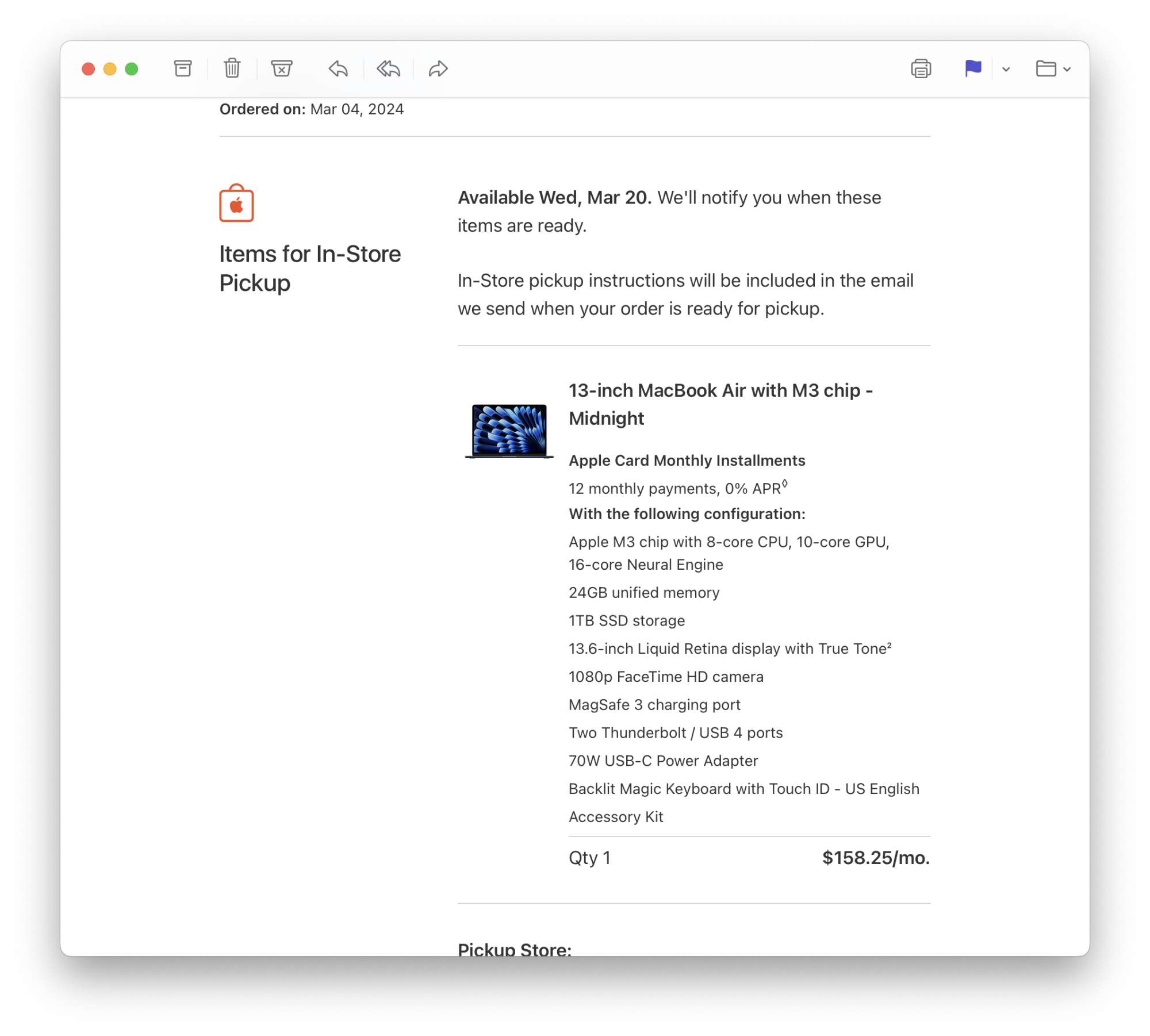Click the Mar 04, 2024 order date
The height and width of the screenshot is (1036, 1150).
pyautogui.click(x=356, y=109)
